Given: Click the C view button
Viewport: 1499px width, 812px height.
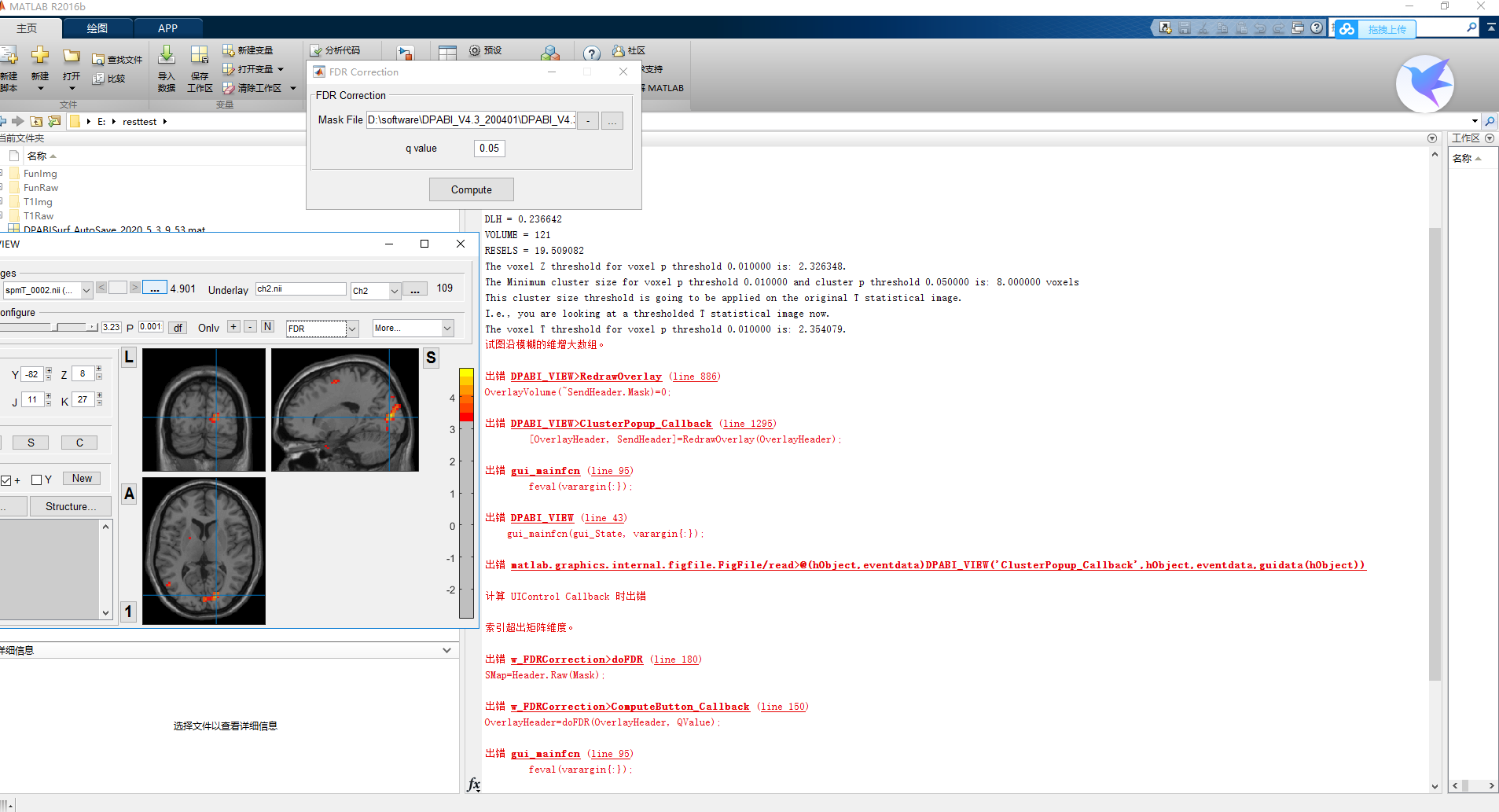Looking at the screenshot, I should pyautogui.click(x=79, y=443).
